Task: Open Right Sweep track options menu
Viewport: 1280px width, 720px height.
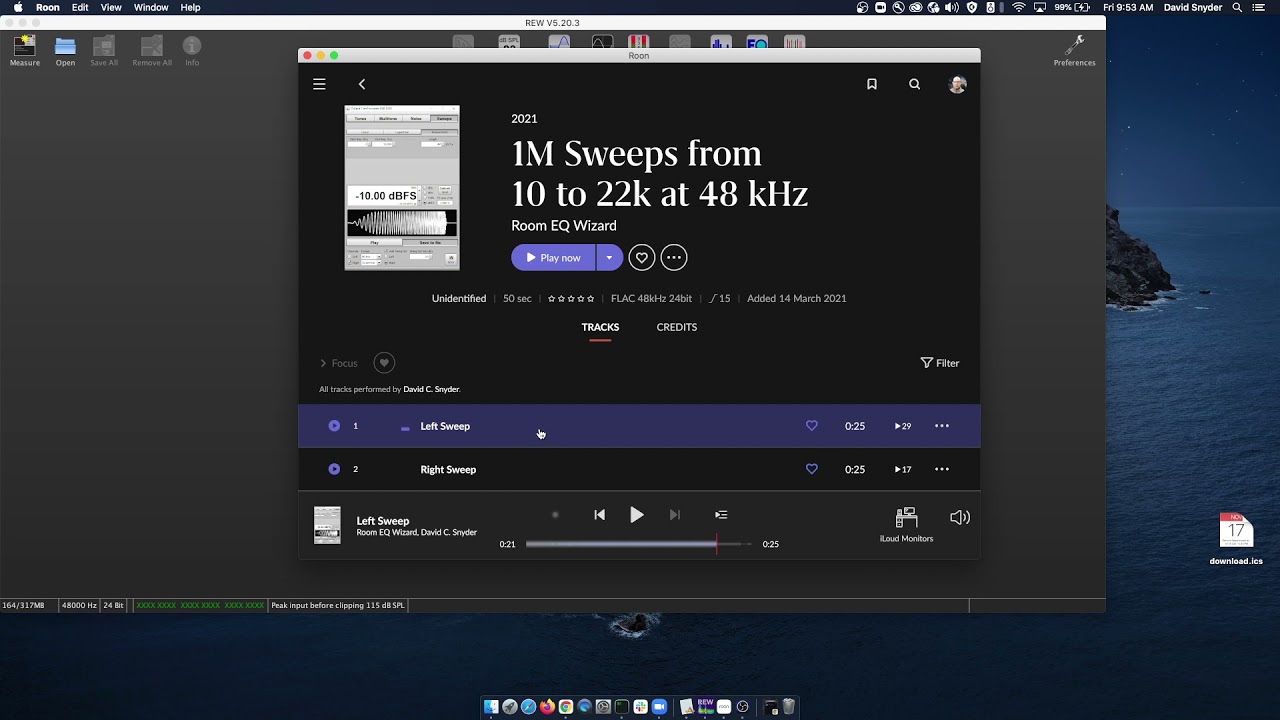Action: (x=942, y=469)
